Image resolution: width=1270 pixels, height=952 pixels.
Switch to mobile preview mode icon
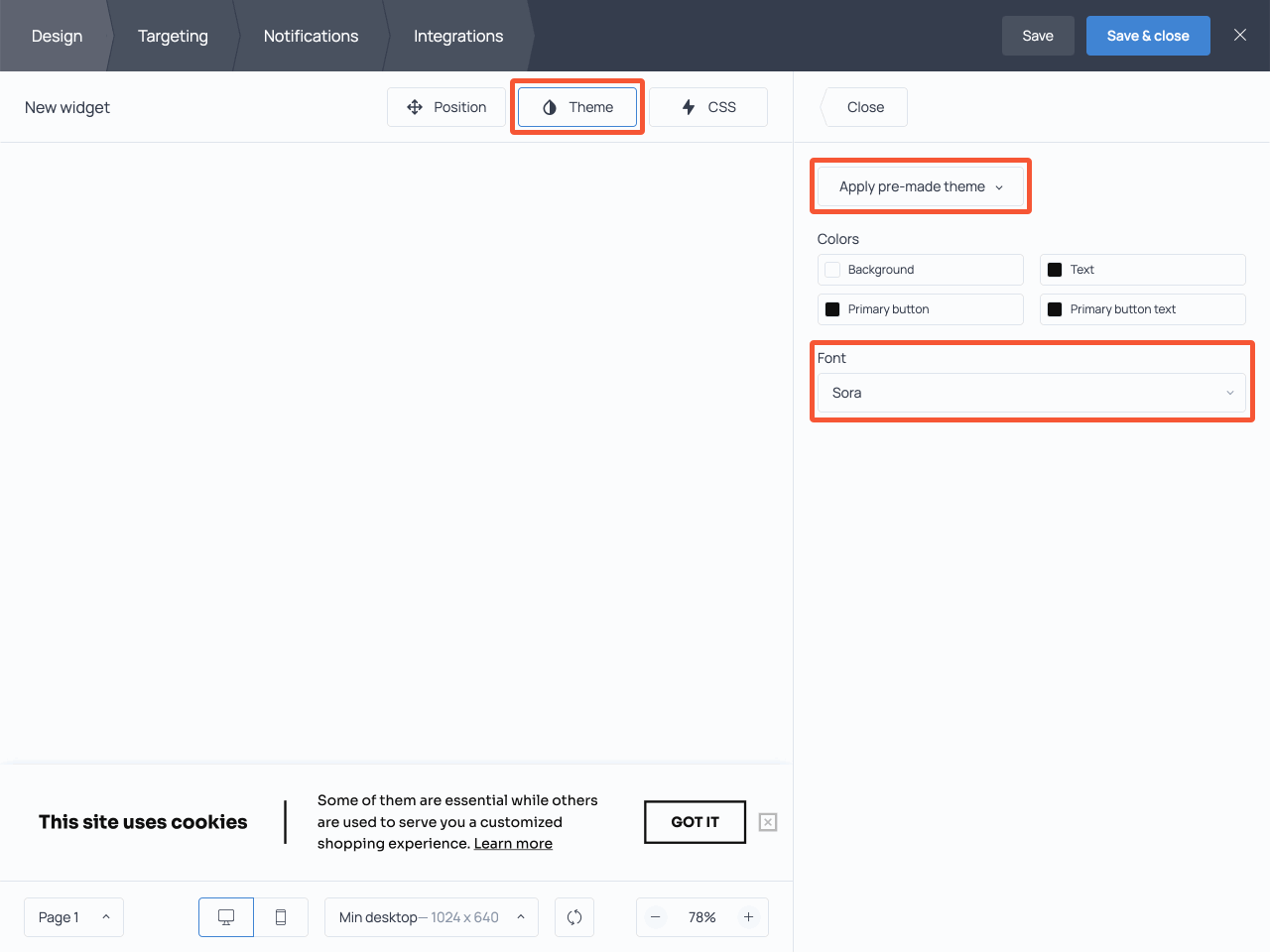[x=281, y=917]
